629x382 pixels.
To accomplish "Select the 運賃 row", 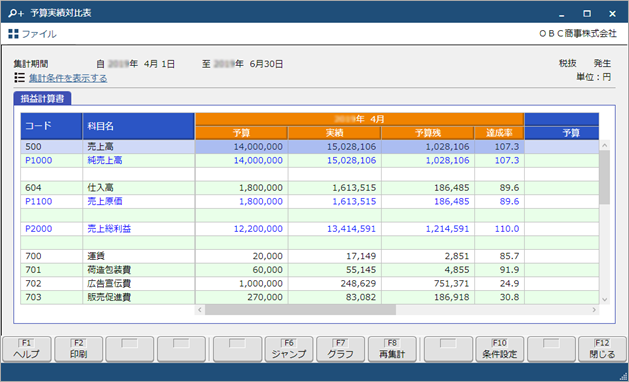I will point(310,256).
